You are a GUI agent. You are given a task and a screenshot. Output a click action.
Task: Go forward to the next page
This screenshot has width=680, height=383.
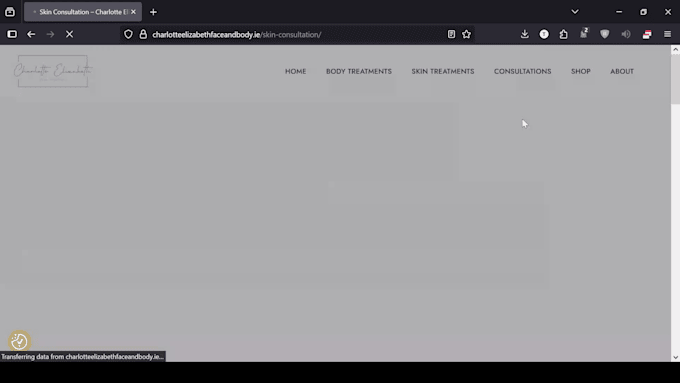point(50,34)
